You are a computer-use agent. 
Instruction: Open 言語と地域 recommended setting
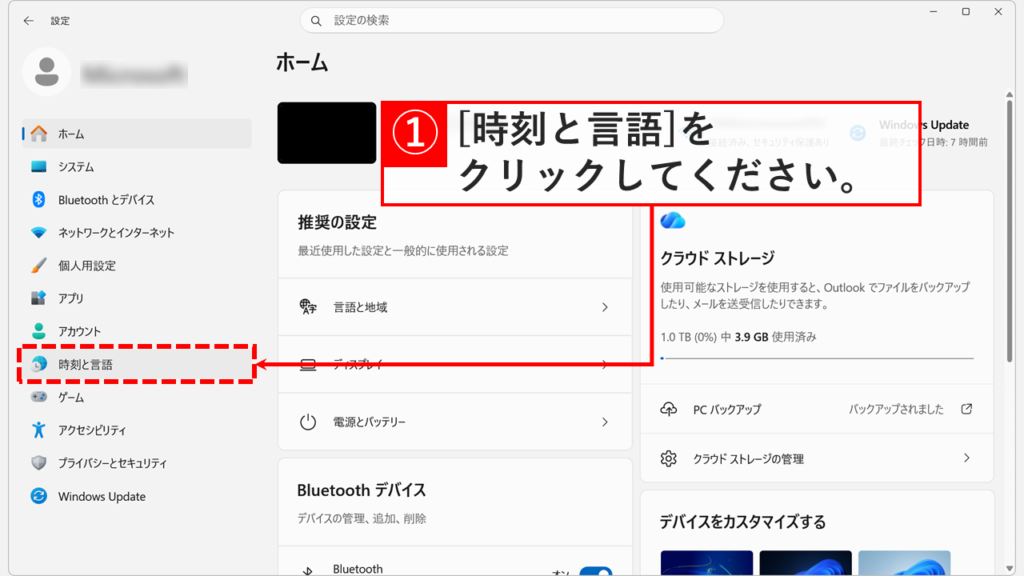(x=455, y=307)
